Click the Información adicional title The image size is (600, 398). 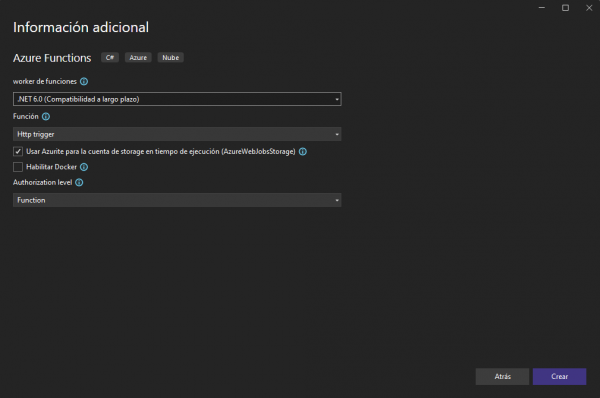coord(81,27)
